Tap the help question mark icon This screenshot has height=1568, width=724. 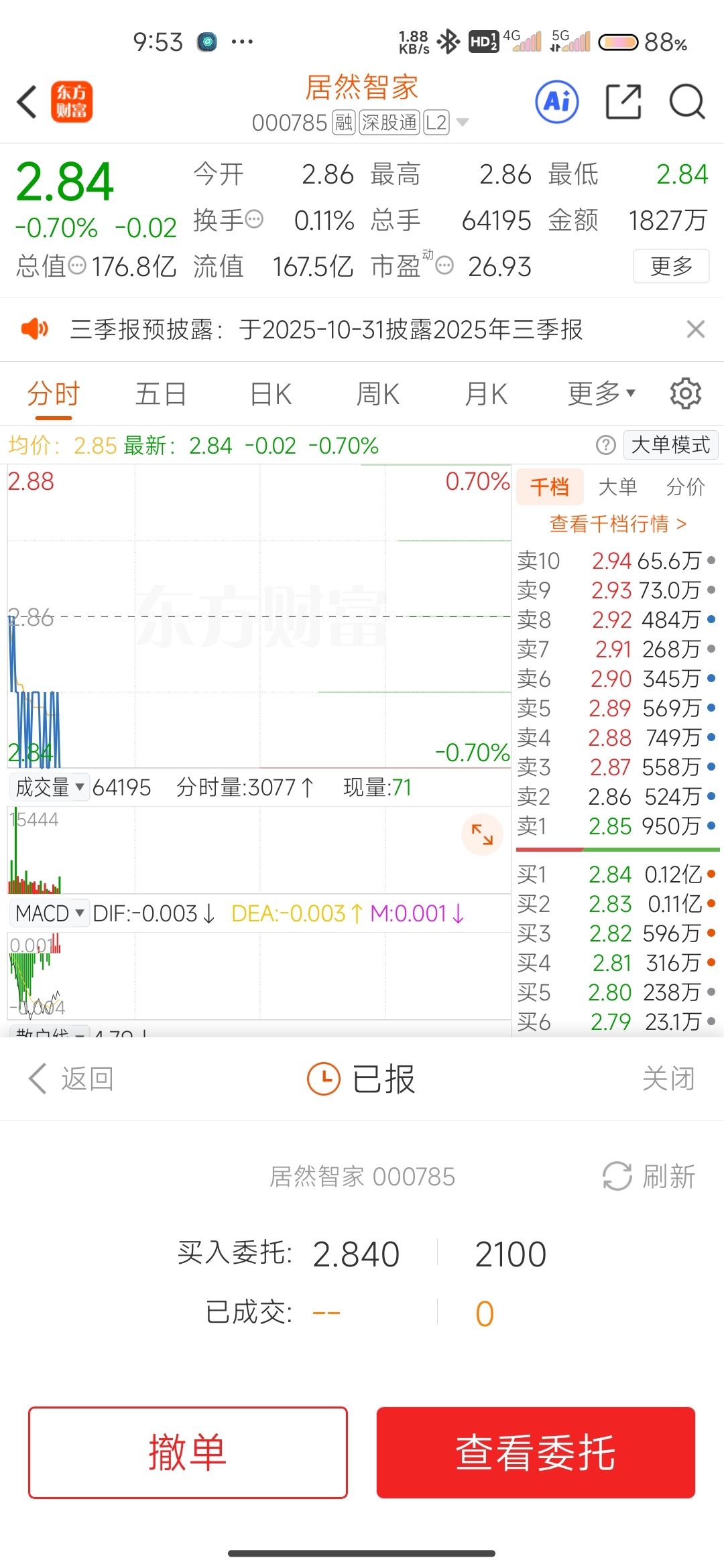tap(605, 445)
